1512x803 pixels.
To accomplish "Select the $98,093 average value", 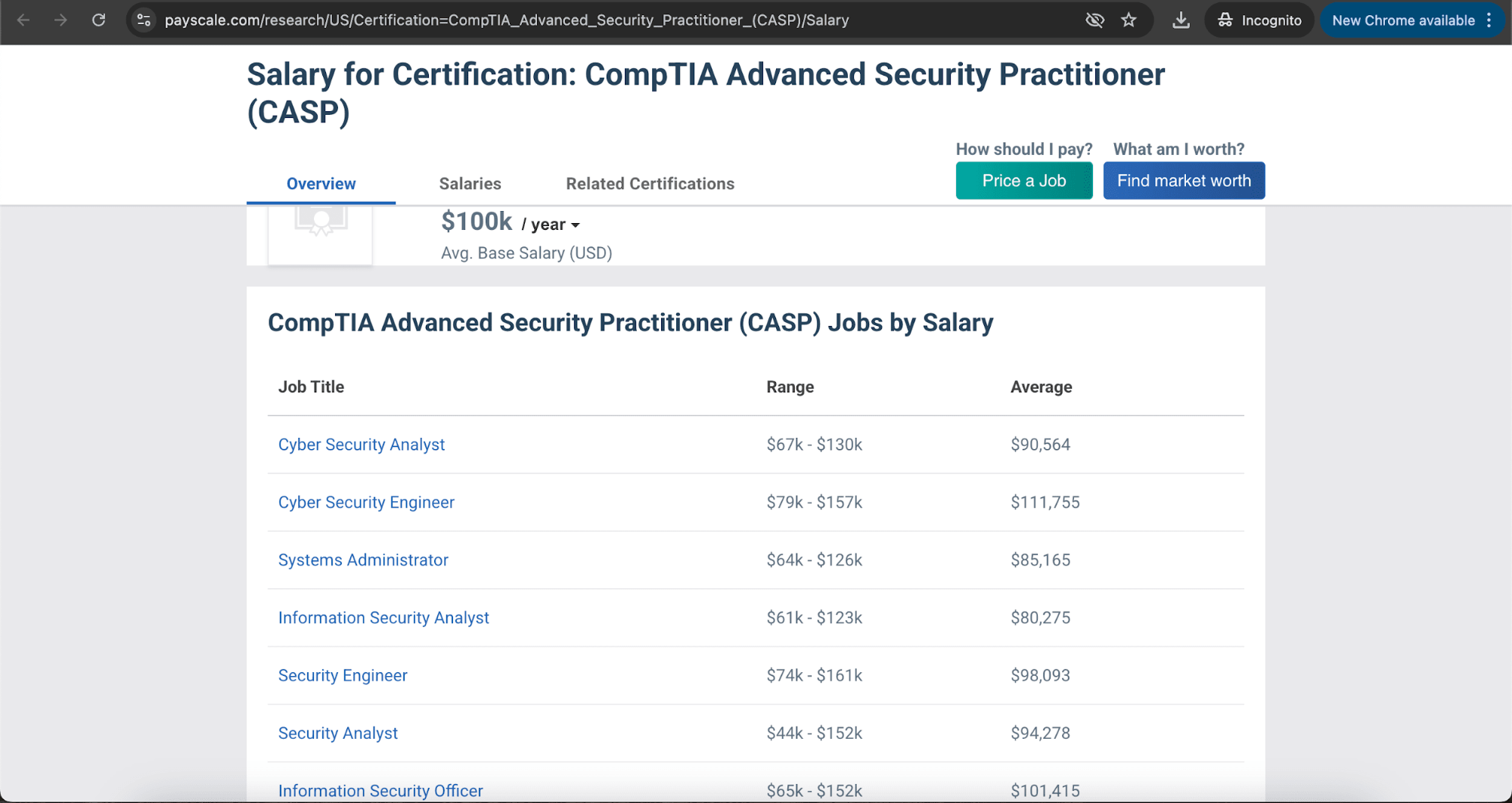I will pyautogui.click(x=1040, y=675).
